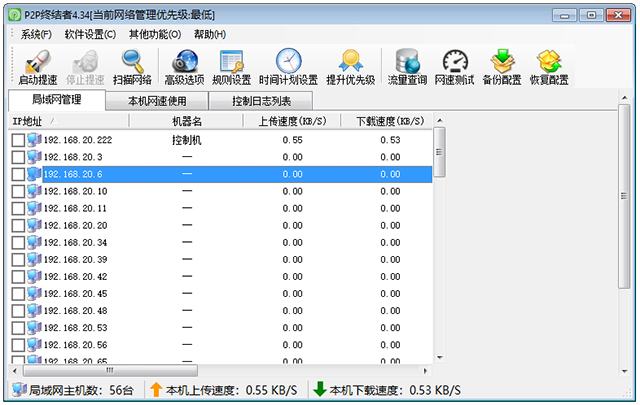Tick checkbox of 192.168.20.10

click(18, 191)
